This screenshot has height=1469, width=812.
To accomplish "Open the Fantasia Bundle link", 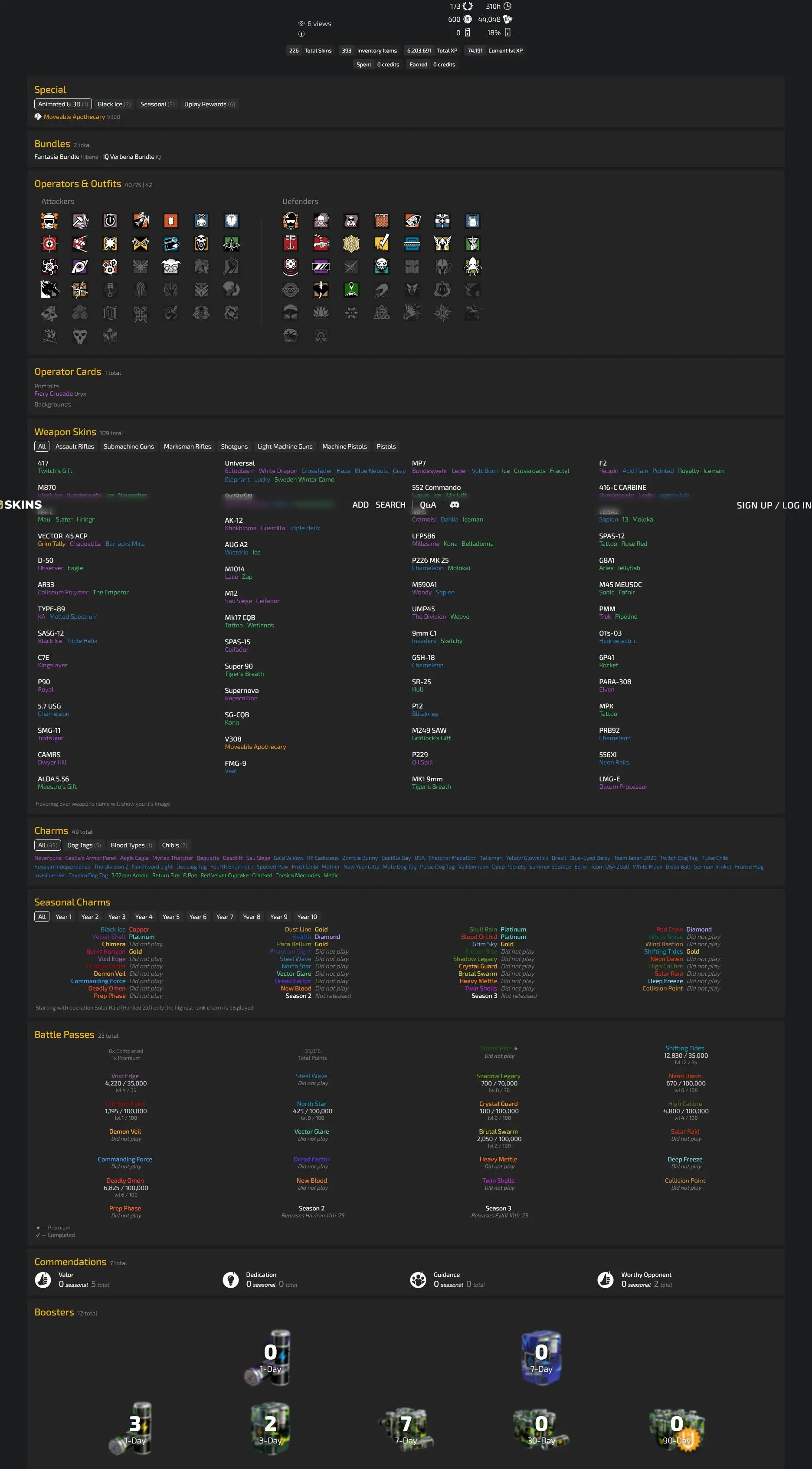I will coord(56,157).
